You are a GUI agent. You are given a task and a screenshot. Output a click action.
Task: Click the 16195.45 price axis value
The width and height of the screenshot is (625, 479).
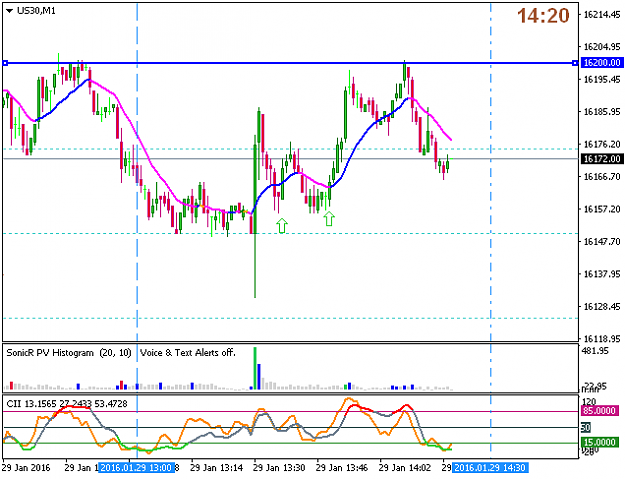tap(602, 80)
